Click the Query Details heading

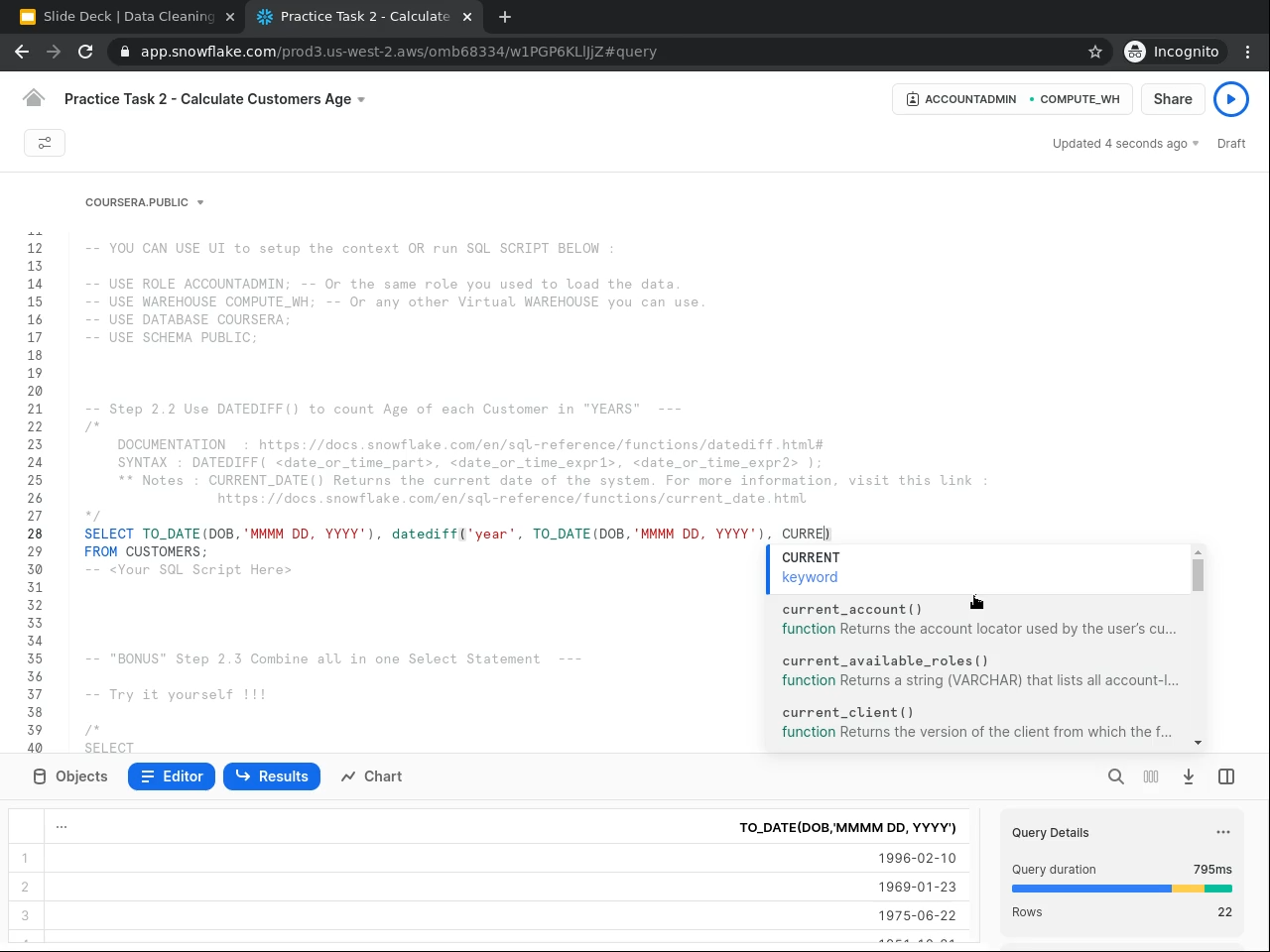click(1051, 833)
